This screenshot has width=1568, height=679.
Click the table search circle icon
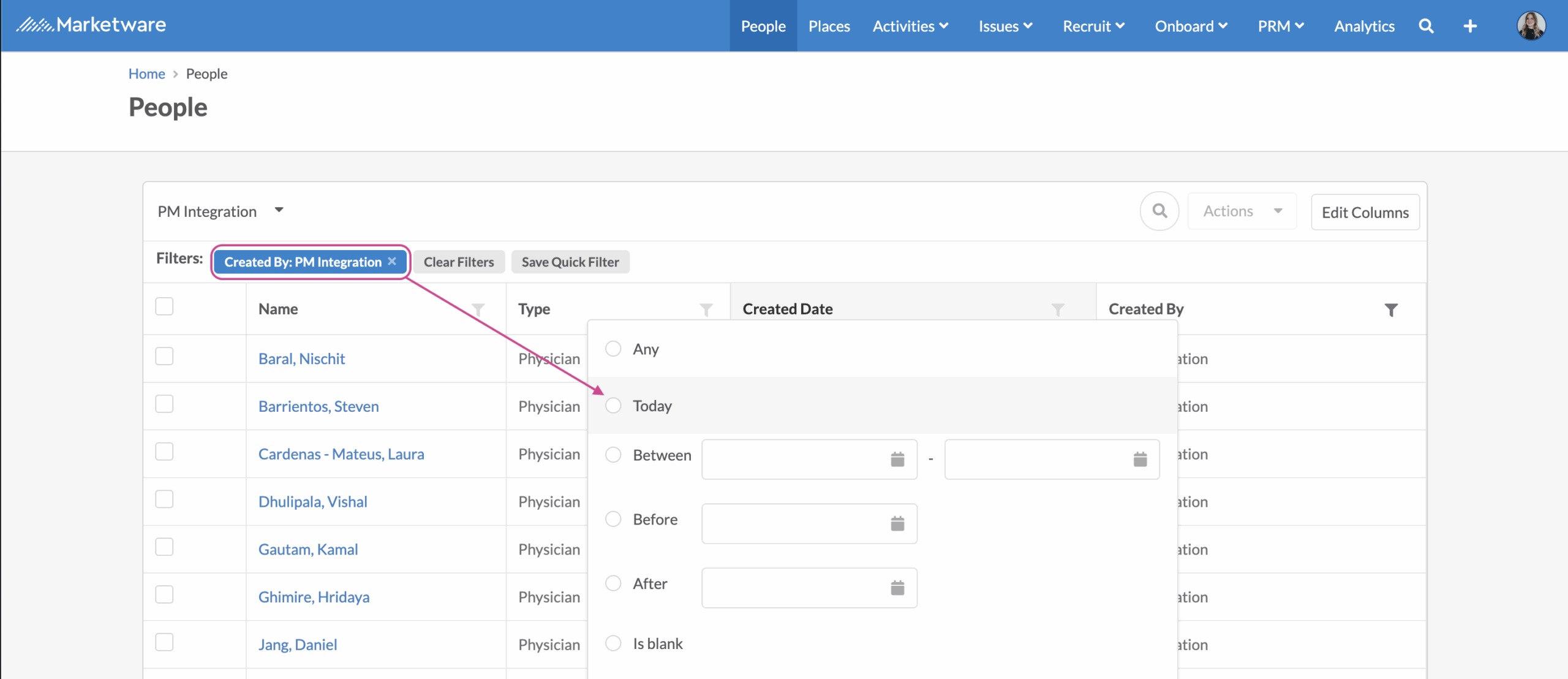coord(1159,211)
